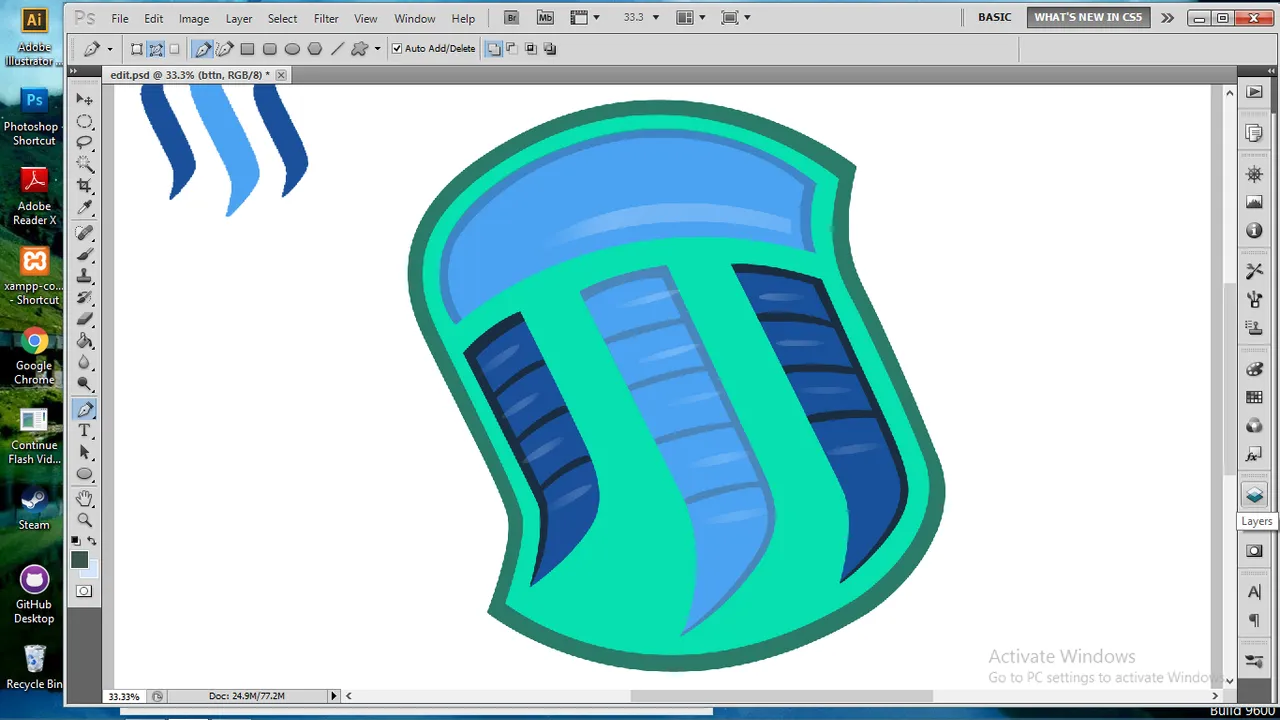Open the foreground color swatch
Screen dimensions: 1280x720
pyautogui.click(x=79, y=560)
